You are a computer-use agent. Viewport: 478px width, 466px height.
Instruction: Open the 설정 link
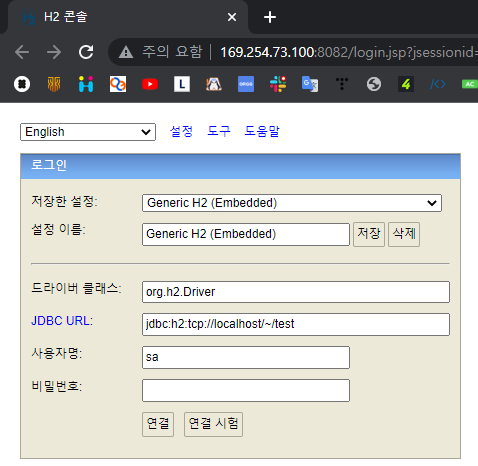[181, 131]
